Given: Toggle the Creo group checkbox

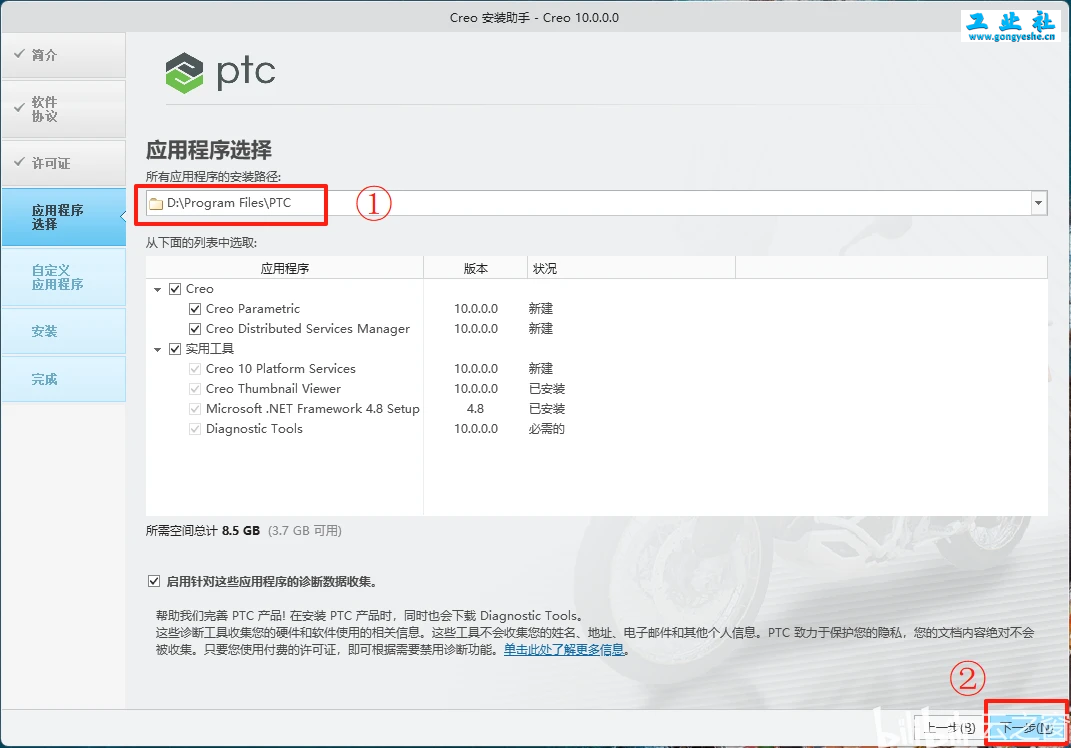Looking at the screenshot, I should coord(175,289).
